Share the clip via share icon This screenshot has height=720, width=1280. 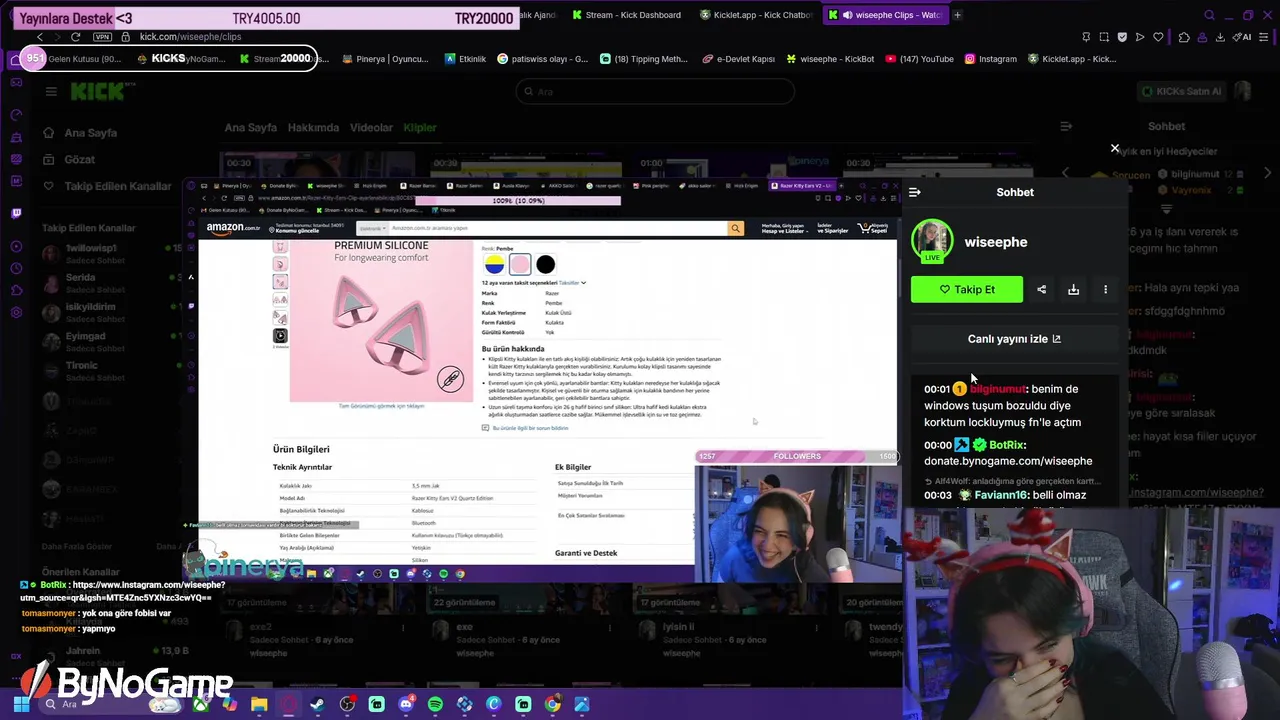tap(1041, 290)
